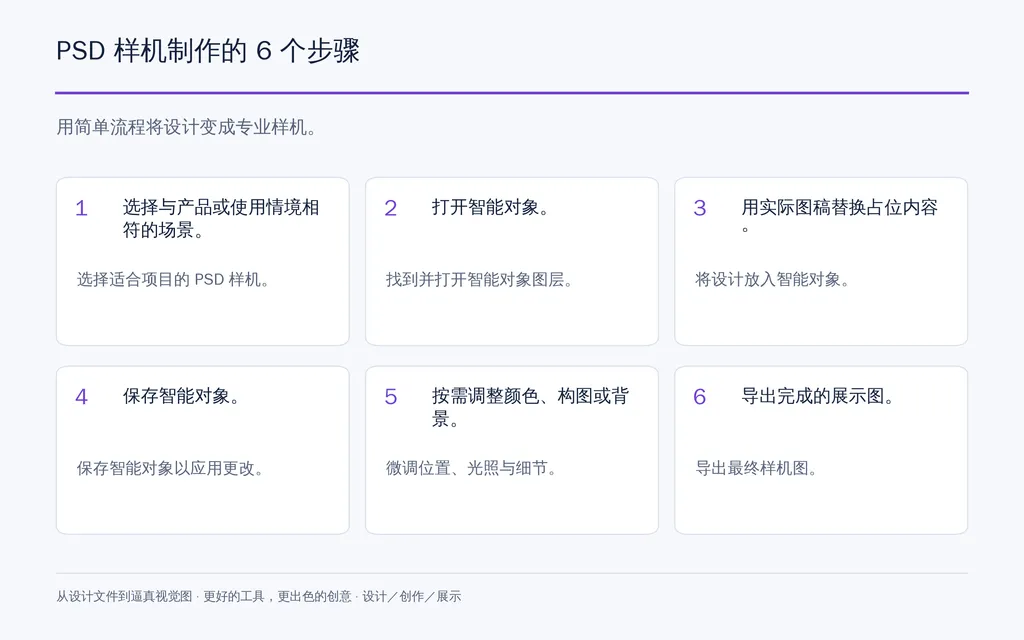The width and height of the screenshot is (1024, 640).
Task: Click step number 5 in the fifth card
Action: pyautogui.click(x=391, y=397)
